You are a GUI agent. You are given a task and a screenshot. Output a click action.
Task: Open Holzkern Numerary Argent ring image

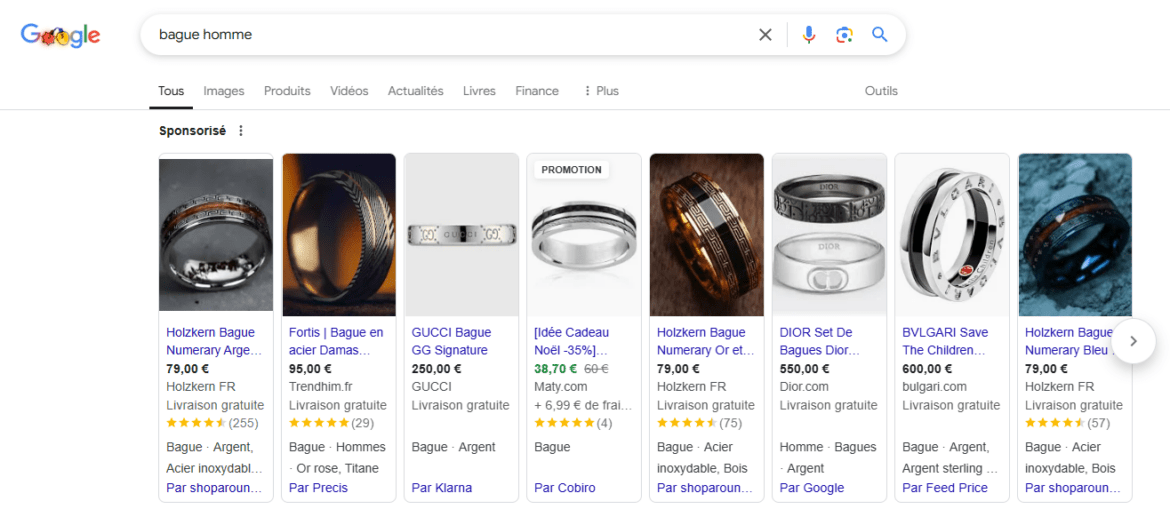click(216, 235)
